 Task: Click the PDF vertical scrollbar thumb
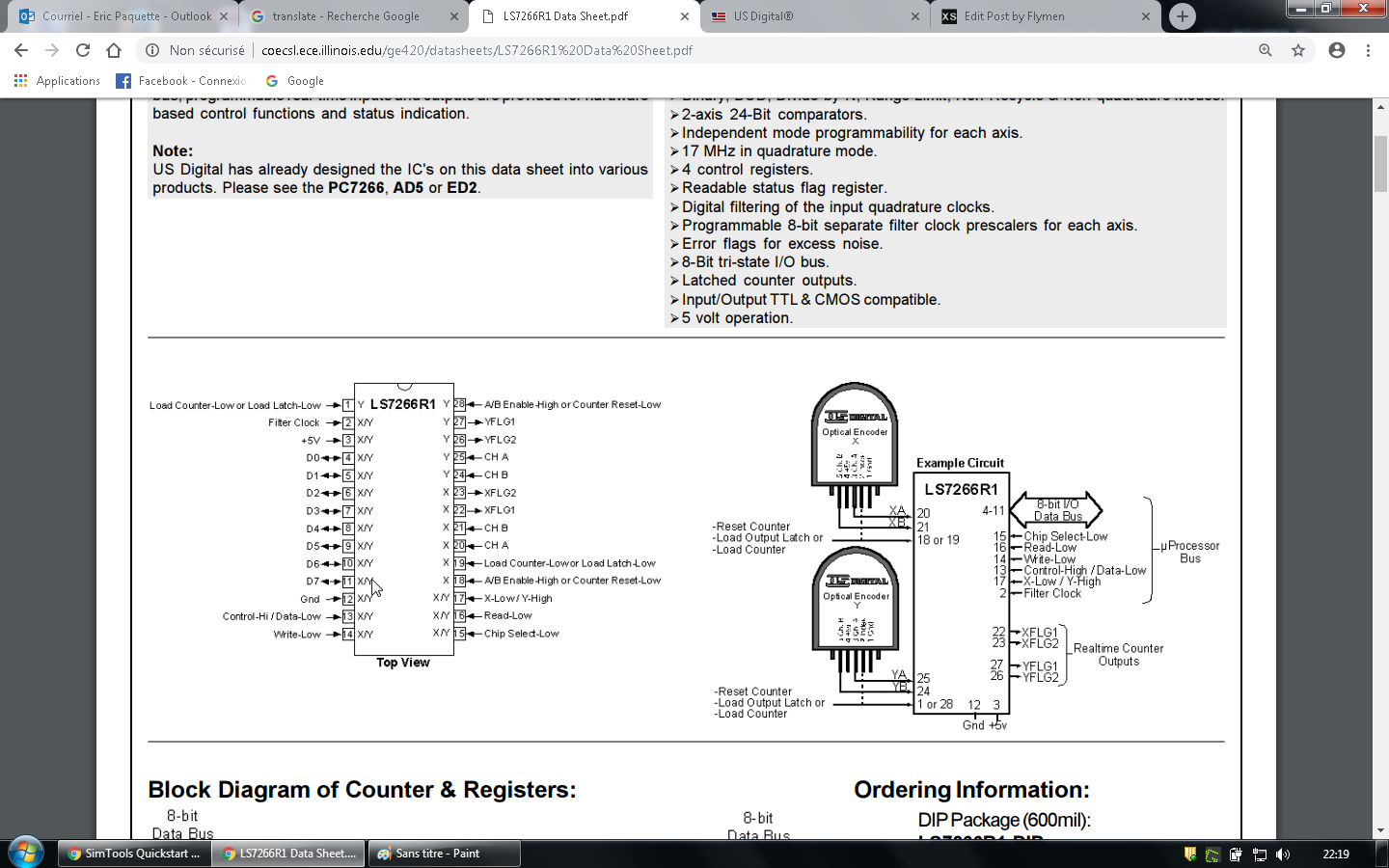[x=1381, y=164]
